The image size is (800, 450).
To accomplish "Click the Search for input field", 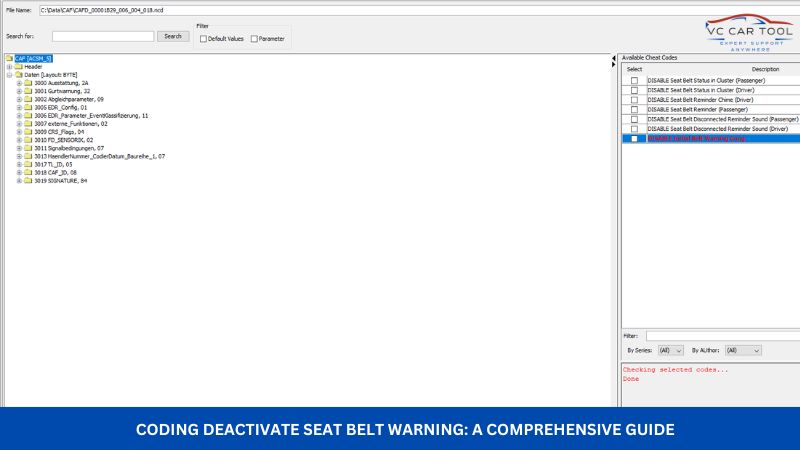I will pos(103,36).
